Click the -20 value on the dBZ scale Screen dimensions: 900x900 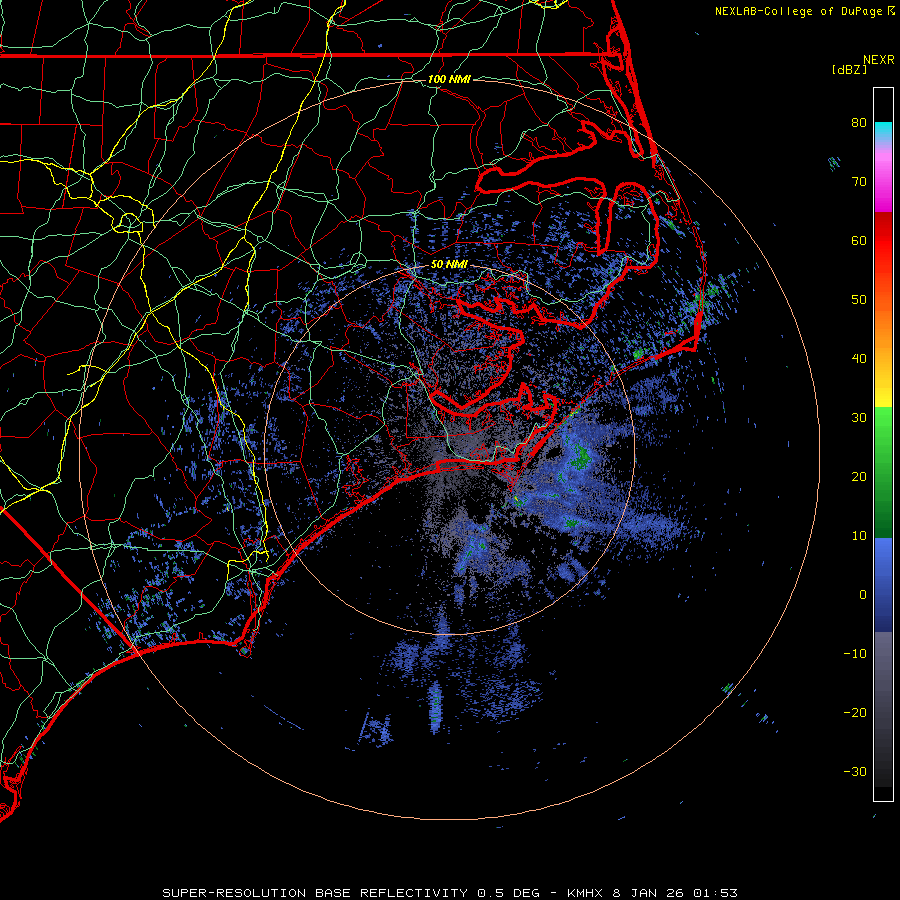coord(855,712)
